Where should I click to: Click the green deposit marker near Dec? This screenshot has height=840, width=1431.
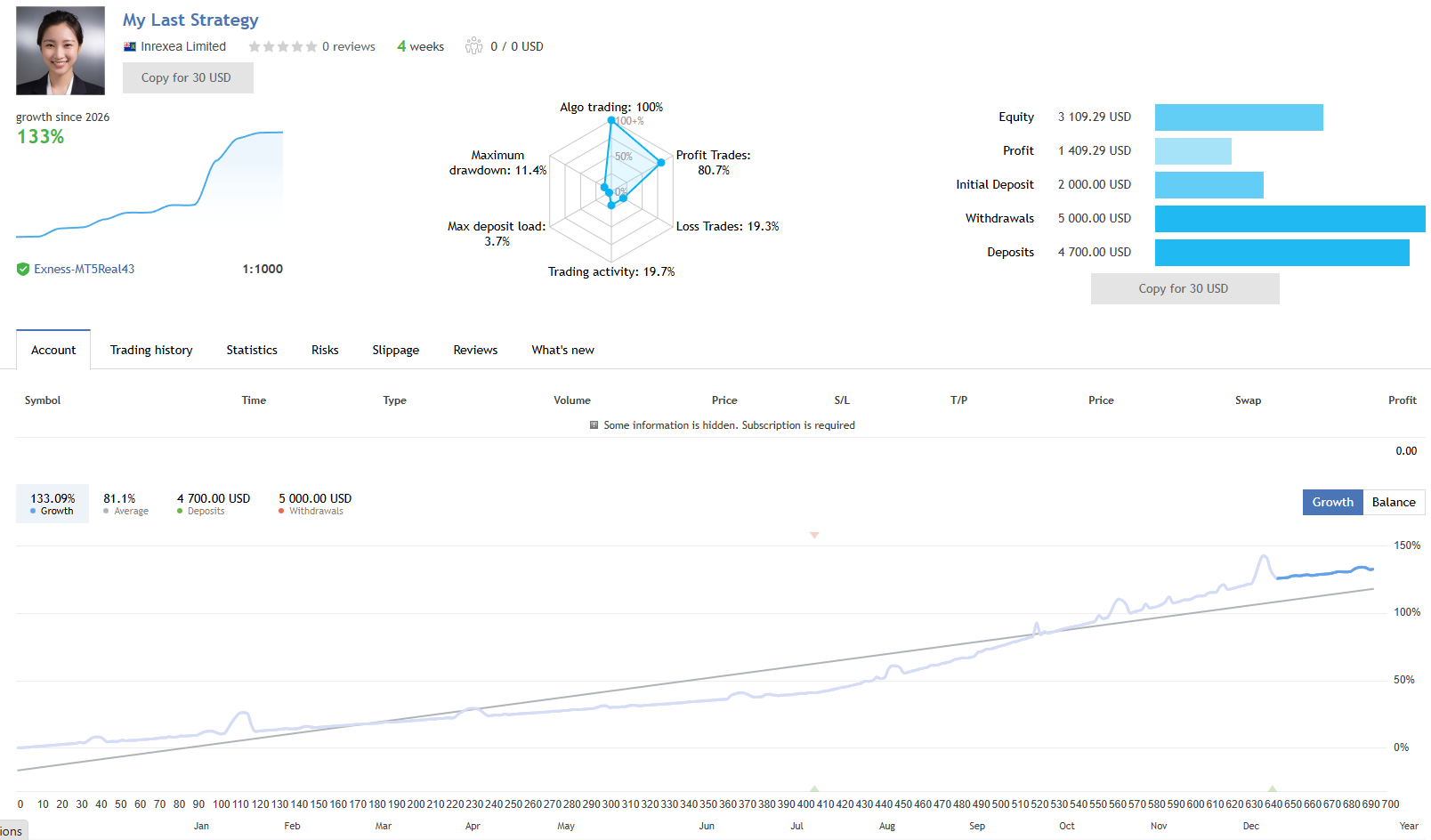click(x=1273, y=788)
